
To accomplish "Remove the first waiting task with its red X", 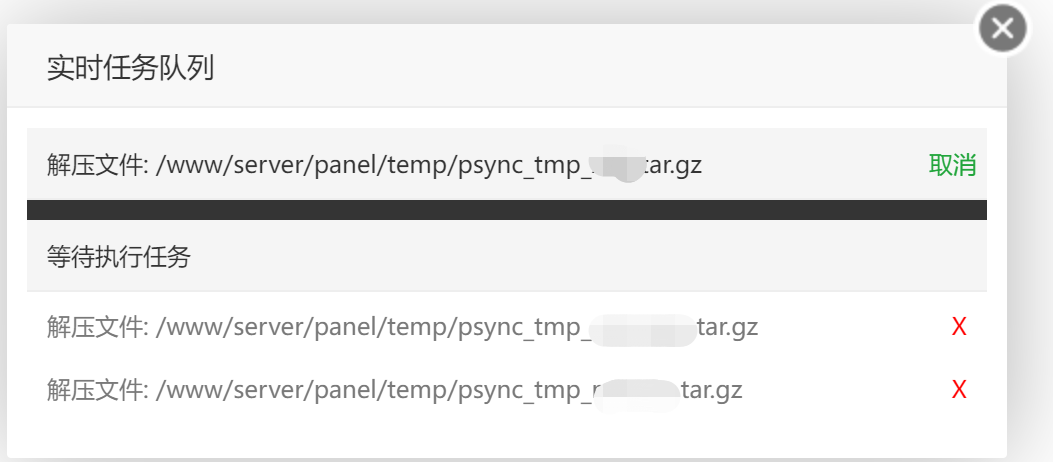I will tap(959, 327).
